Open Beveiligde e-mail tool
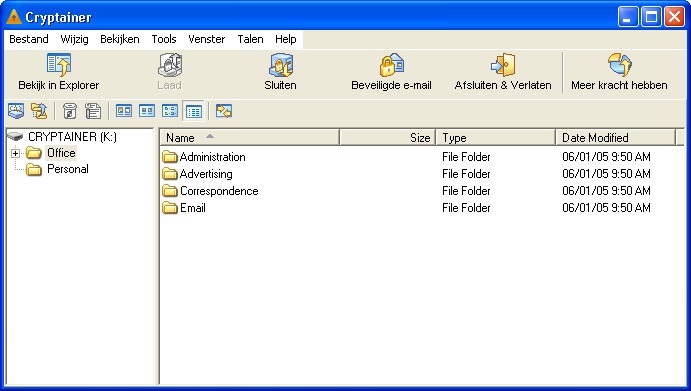691x391 pixels. [391, 72]
